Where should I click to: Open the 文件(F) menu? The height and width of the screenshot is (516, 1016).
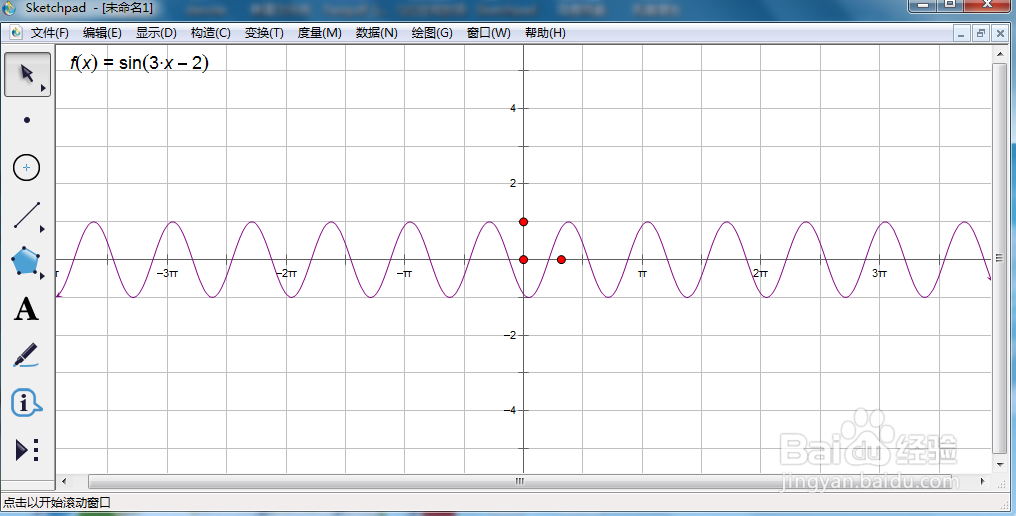point(50,33)
